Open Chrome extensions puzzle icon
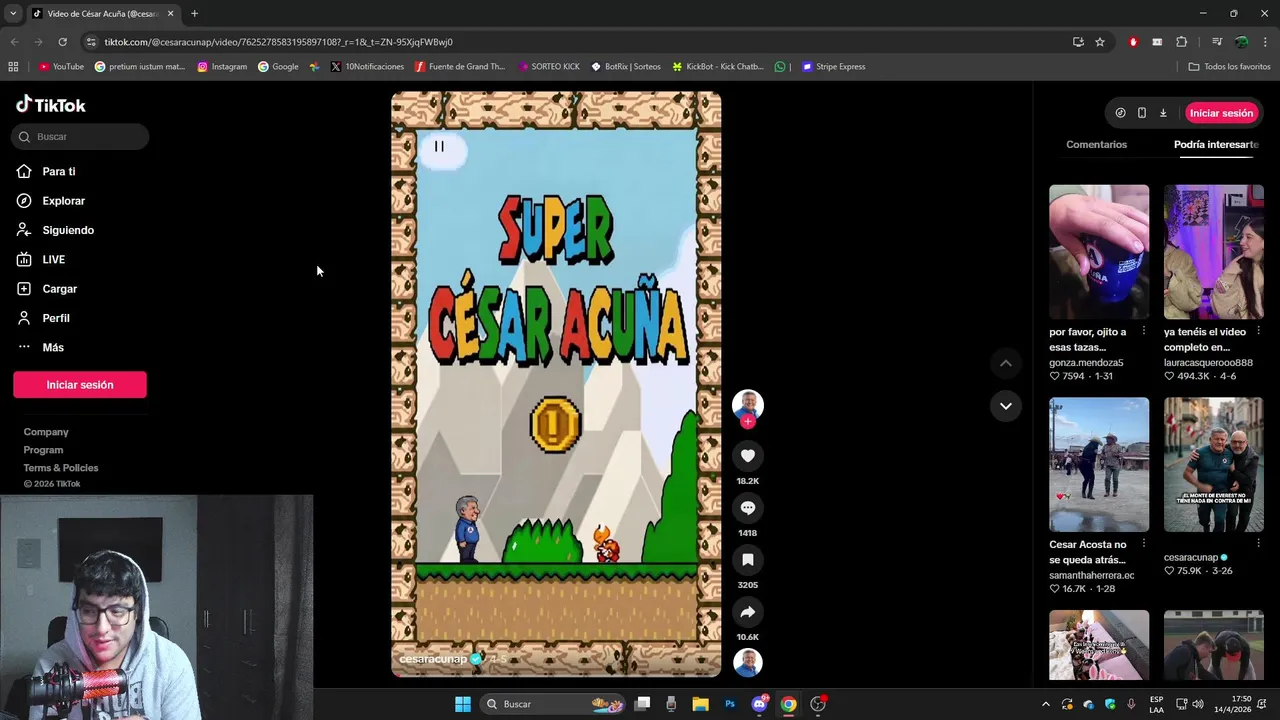 pos(1182,42)
